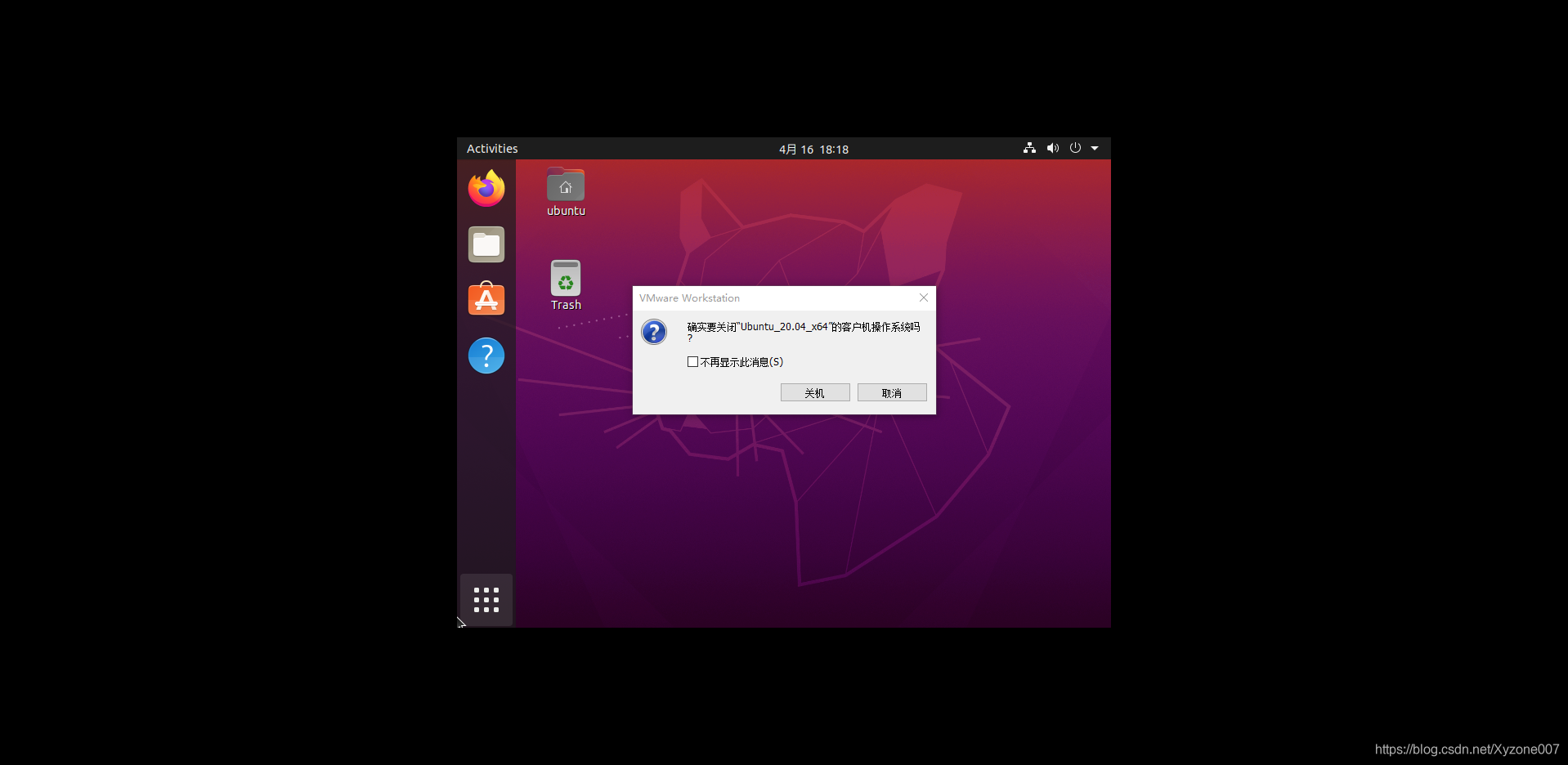
Task: Open the clock showing 4月 16 18:18
Action: pos(813,150)
